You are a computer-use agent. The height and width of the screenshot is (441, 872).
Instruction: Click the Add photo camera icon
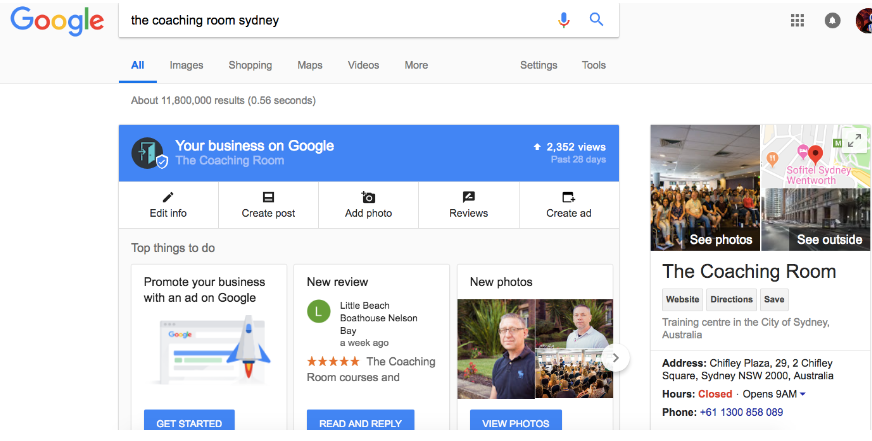tap(368, 197)
